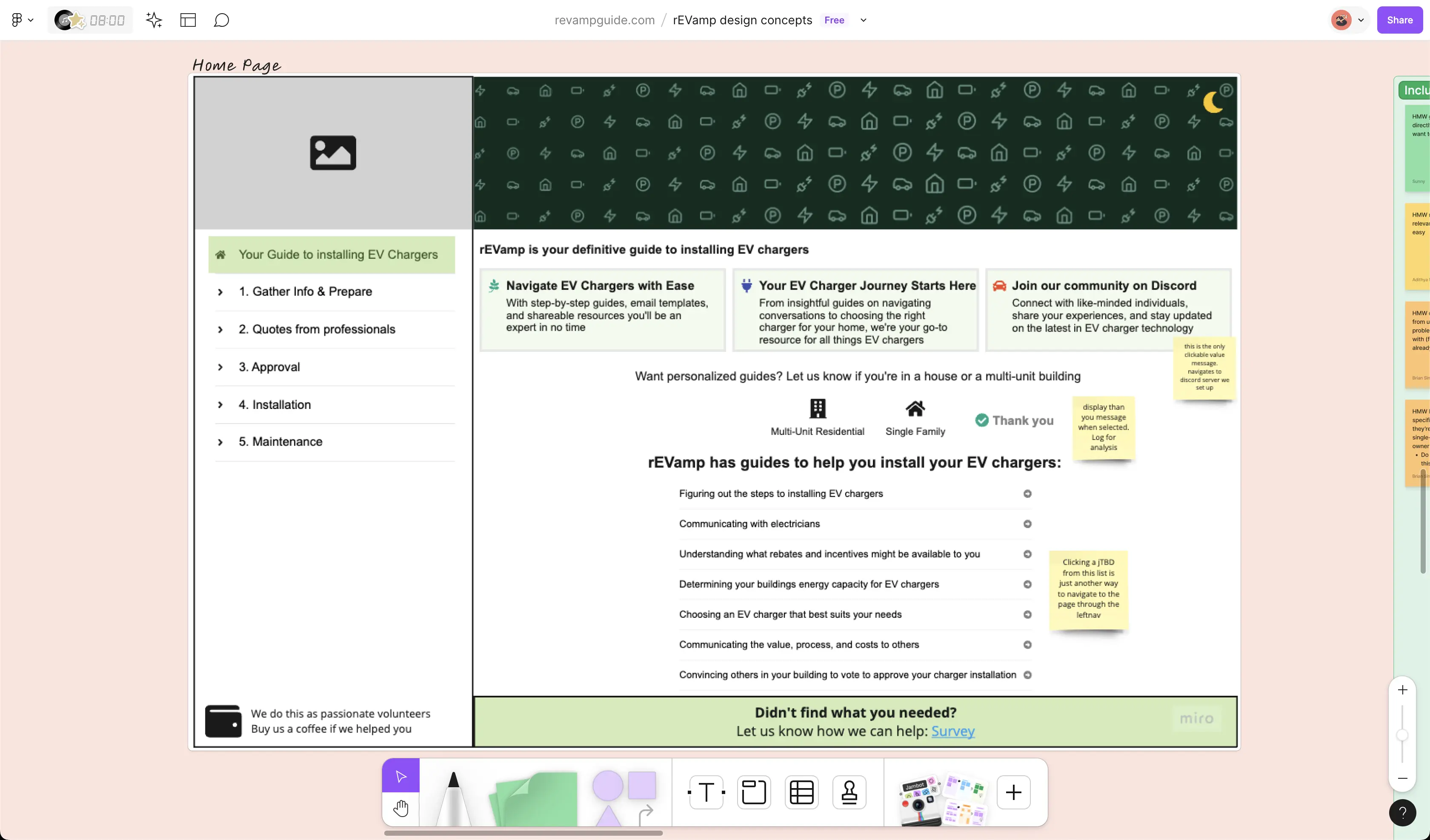
Task: Select the stamp tool
Action: tap(849, 792)
